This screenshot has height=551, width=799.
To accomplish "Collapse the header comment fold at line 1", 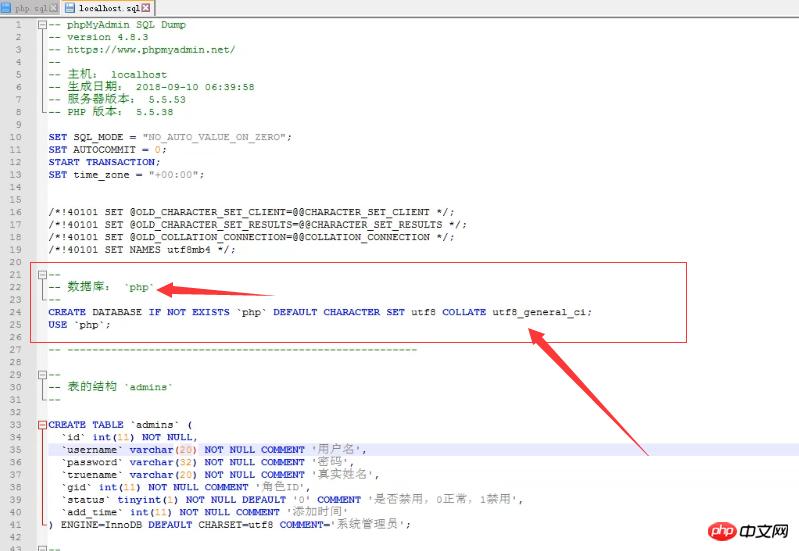I will [42, 24].
